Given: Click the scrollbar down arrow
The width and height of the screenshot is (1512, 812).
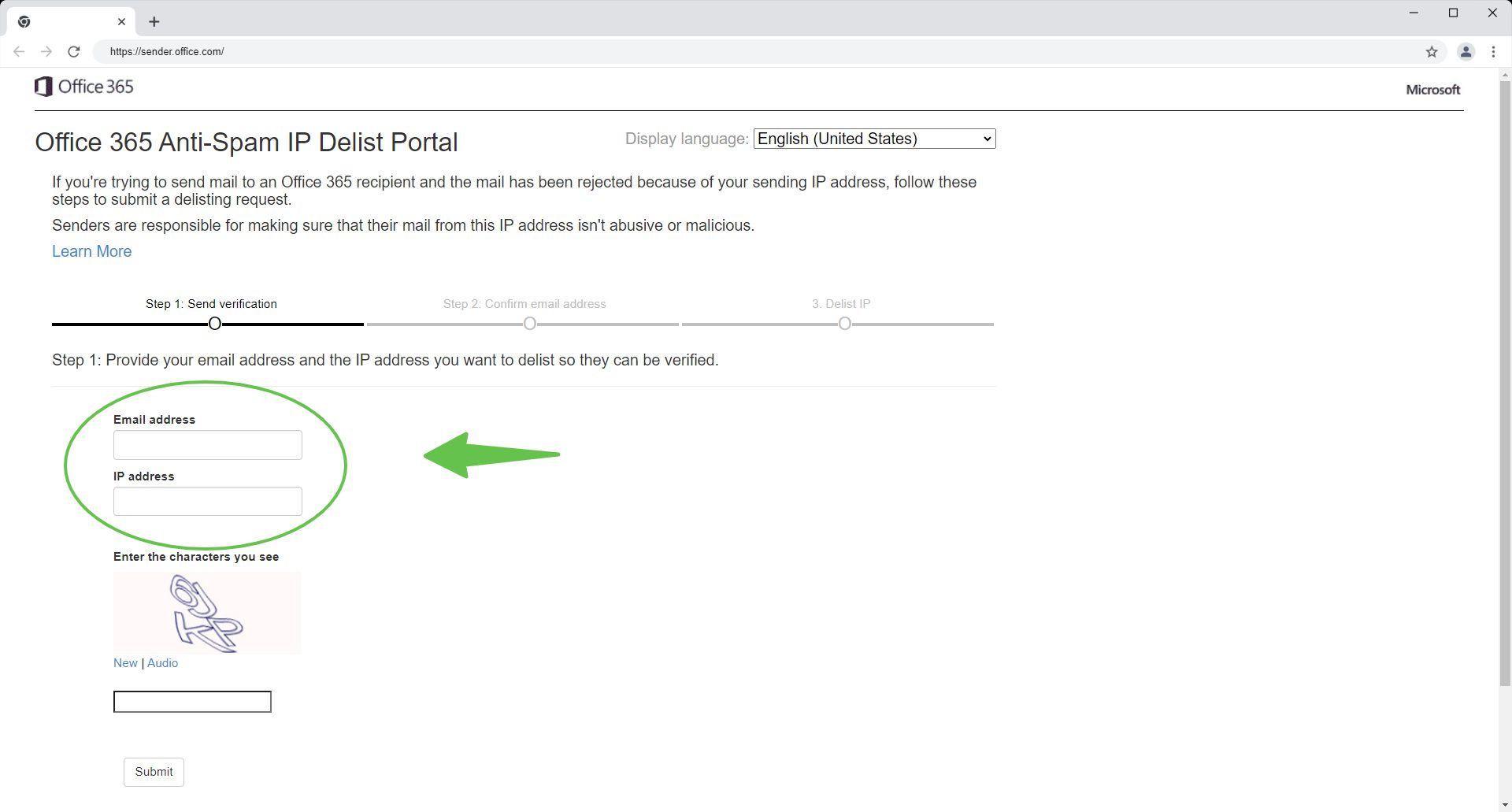Looking at the screenshot, I should click(1505, 806).
